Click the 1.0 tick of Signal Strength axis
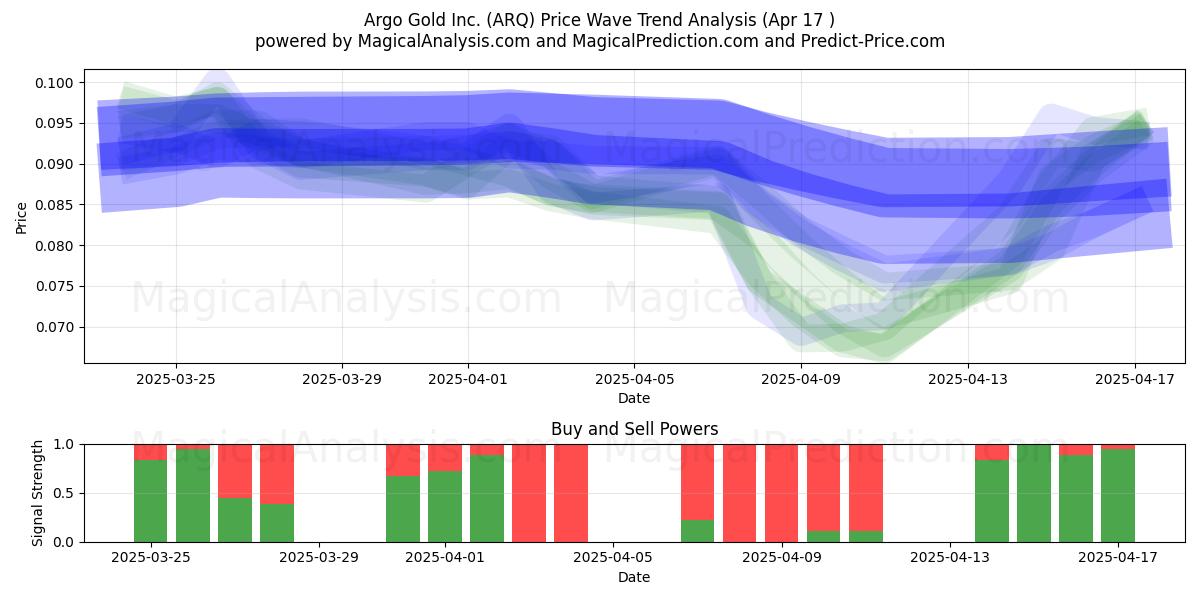This screenshot has height=600, width=1200. coord(65,444)
